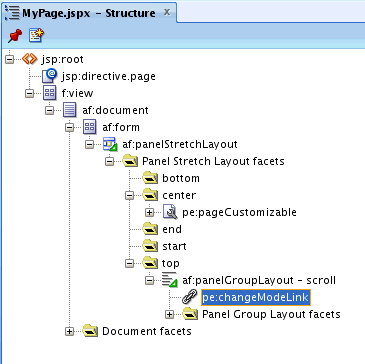Select the center facet label
Screen dimensions: 365x364
pyautogui.click(x=179, y=195)
